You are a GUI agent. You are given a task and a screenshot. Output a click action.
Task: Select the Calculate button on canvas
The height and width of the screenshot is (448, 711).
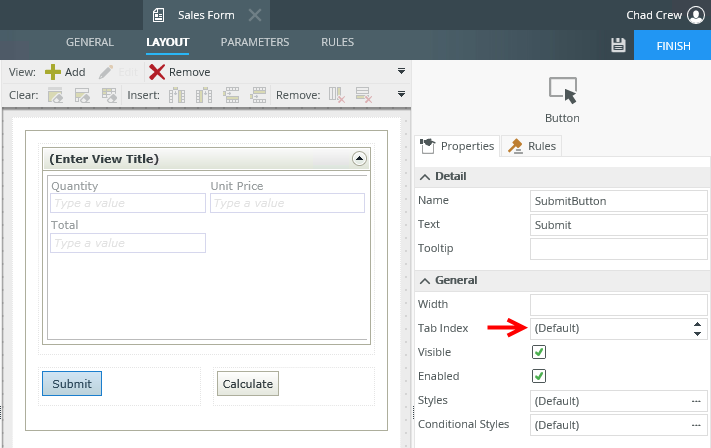(x=248, y=384)
